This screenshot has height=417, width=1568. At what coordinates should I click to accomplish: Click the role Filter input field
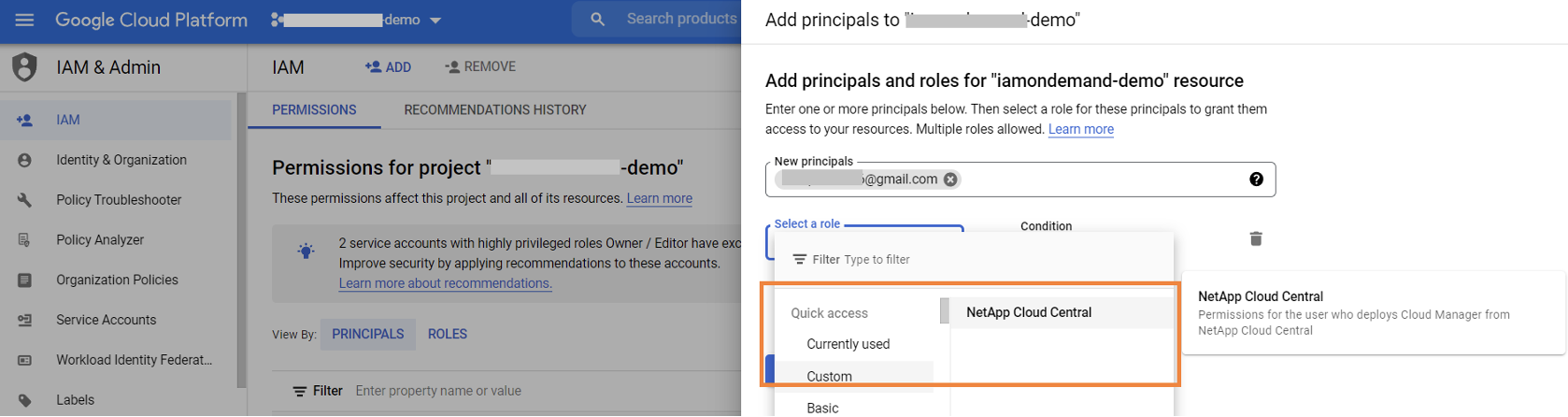coord(934,260)
